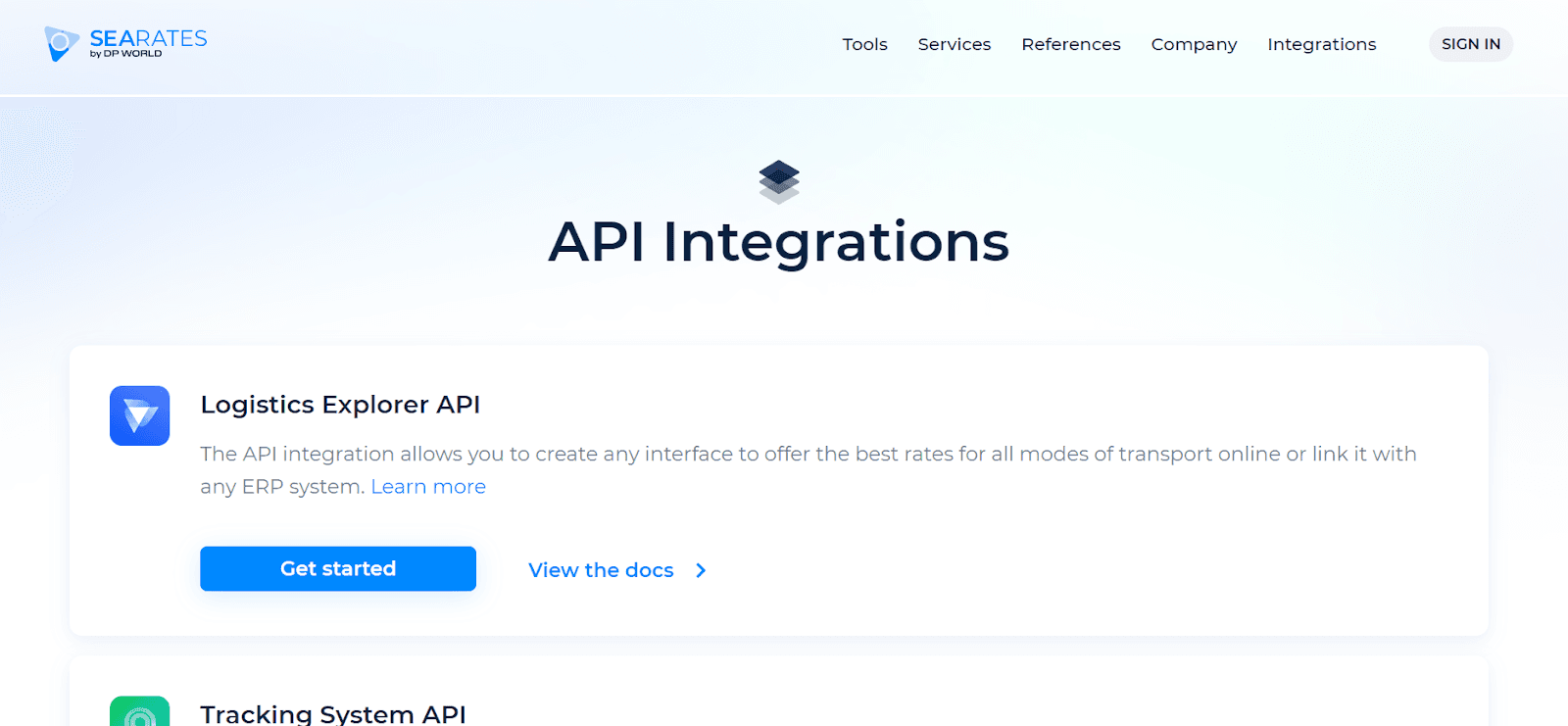Click the Tracking System API green icon
1568x726 pixels.
point(139,711)
